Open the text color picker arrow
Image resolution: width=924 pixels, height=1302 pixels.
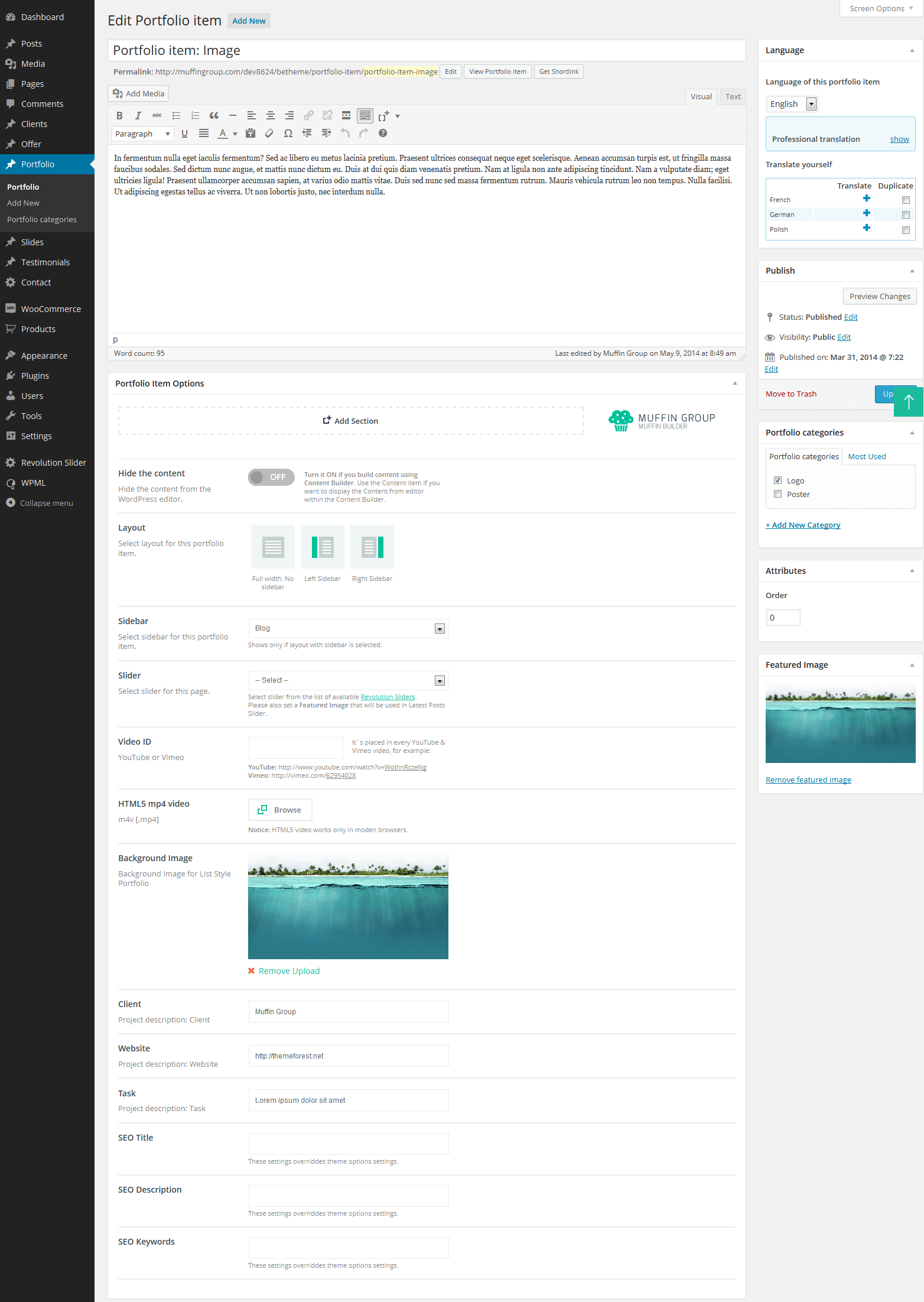coord(235,134)
